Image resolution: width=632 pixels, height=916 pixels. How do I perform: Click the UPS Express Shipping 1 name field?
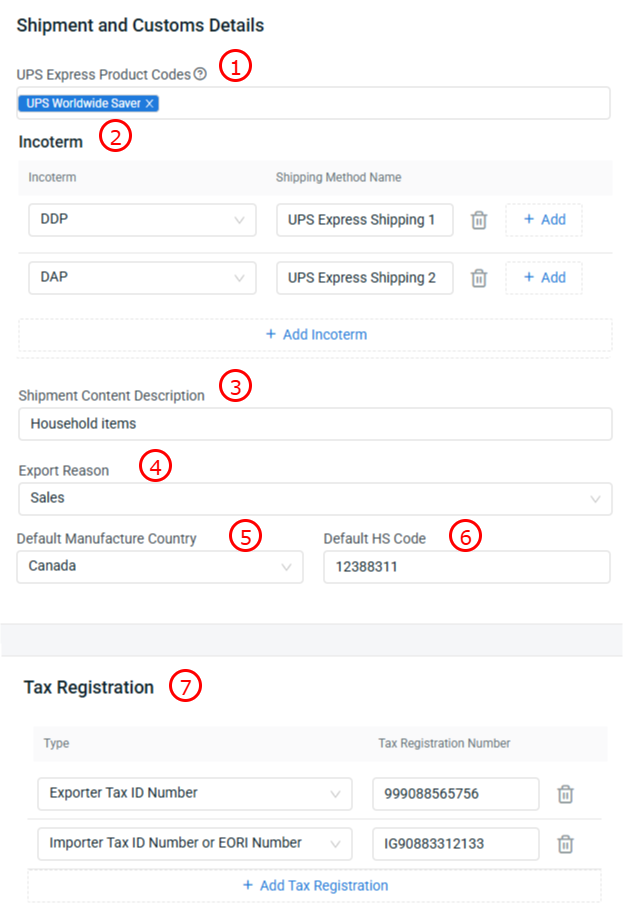coord(364,220)
